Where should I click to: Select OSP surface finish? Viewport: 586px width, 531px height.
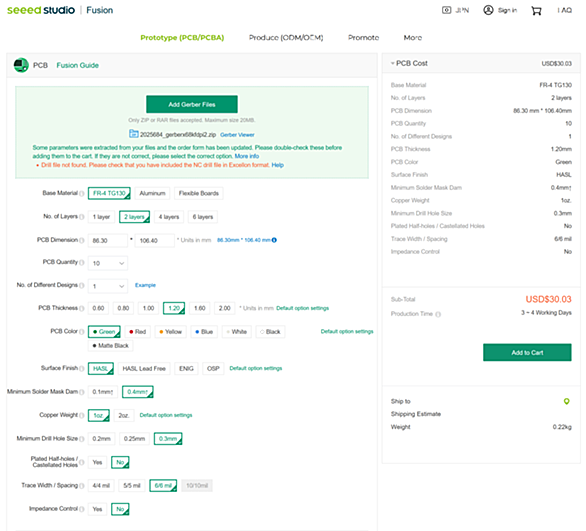213,368
